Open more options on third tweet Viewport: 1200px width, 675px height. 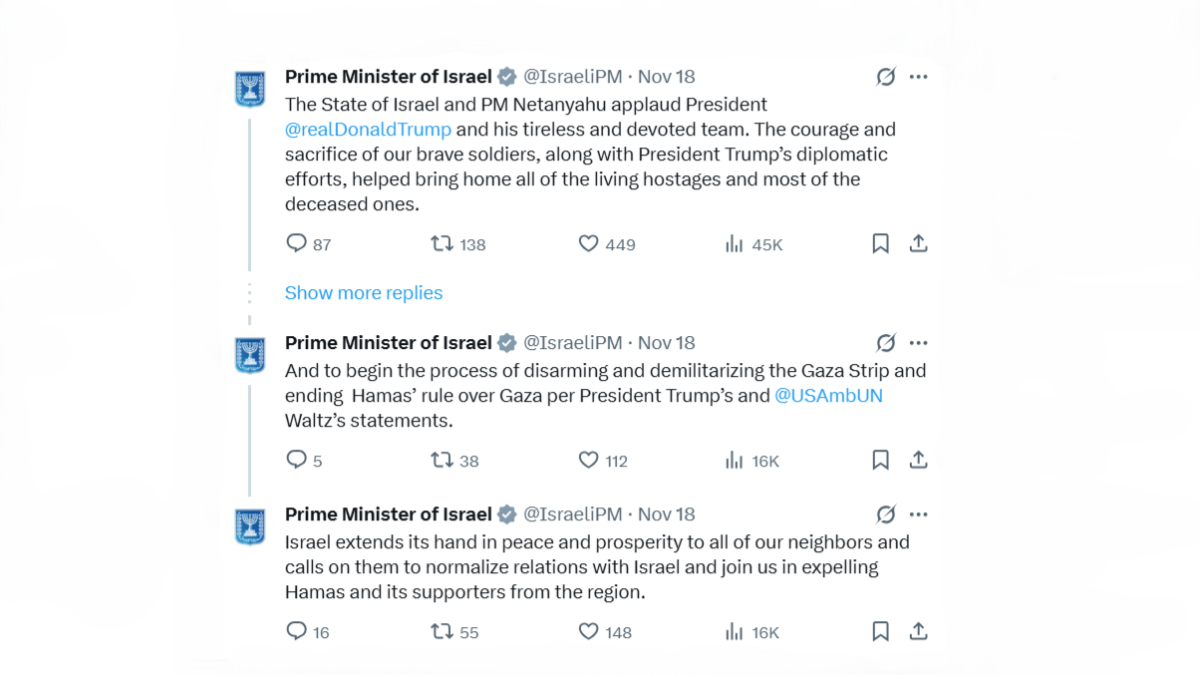(x=918, y=515)
